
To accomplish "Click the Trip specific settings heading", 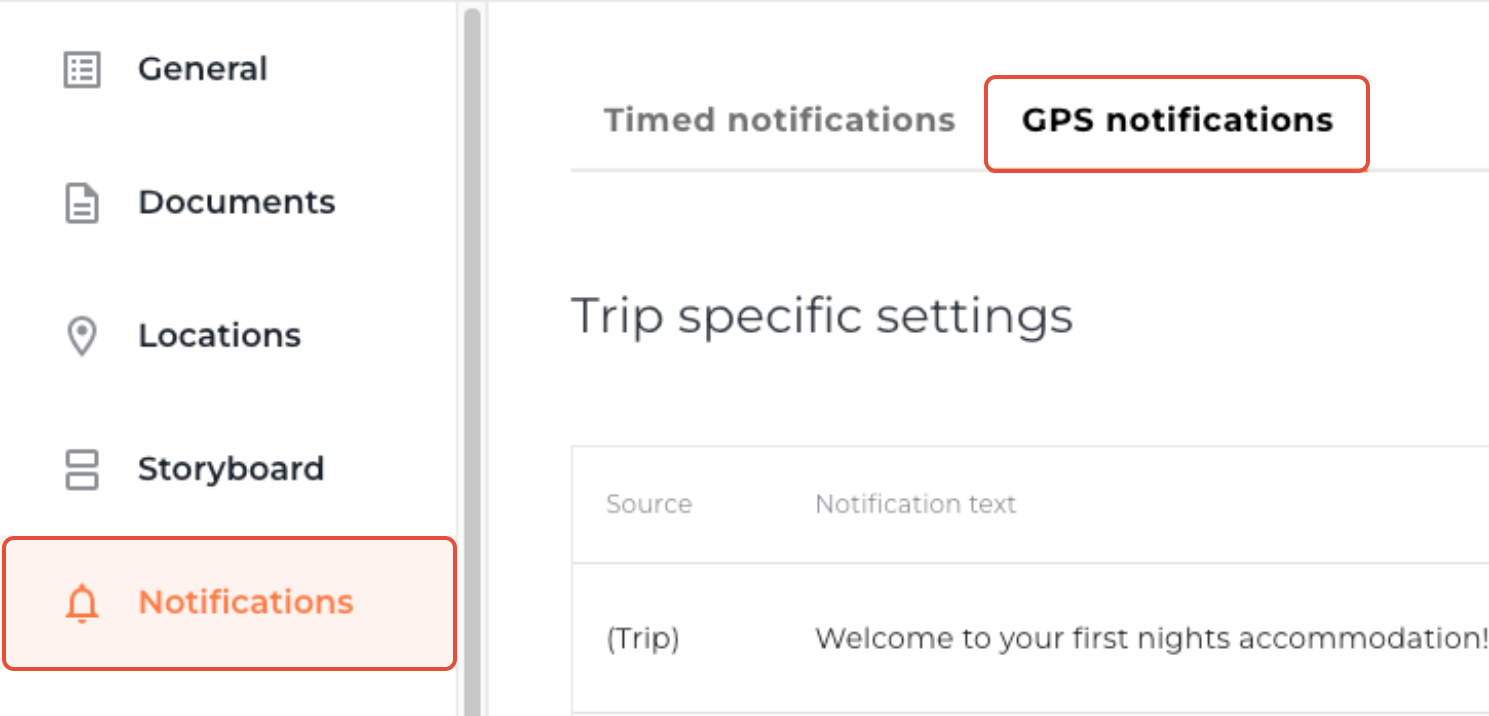I will pyautogui.click(x=822, y=315).
